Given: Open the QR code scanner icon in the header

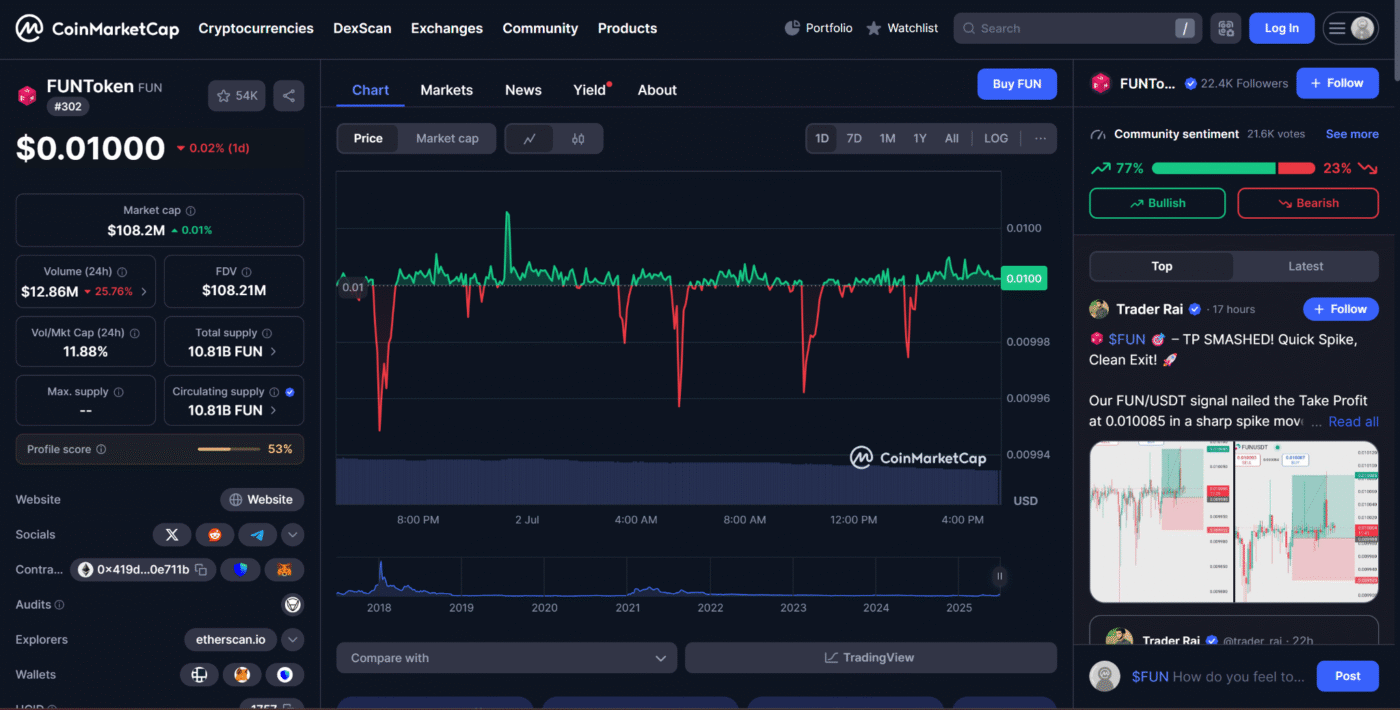Looking at the screenshot, I should [x=1225, y=28].
